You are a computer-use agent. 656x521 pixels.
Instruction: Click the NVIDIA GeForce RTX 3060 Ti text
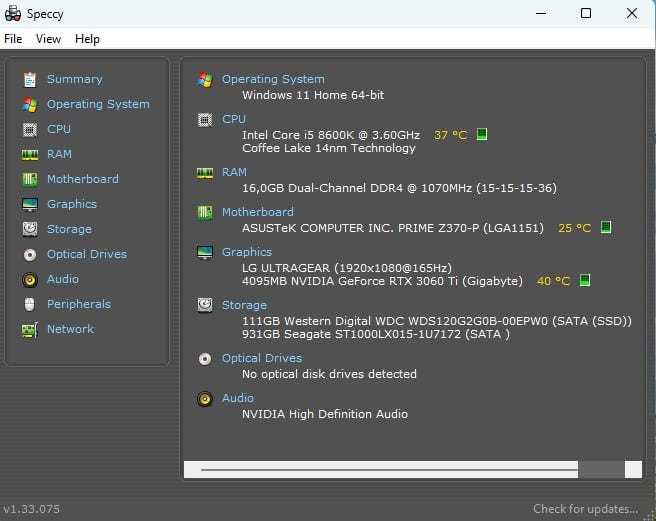click(x=382, y=281)
